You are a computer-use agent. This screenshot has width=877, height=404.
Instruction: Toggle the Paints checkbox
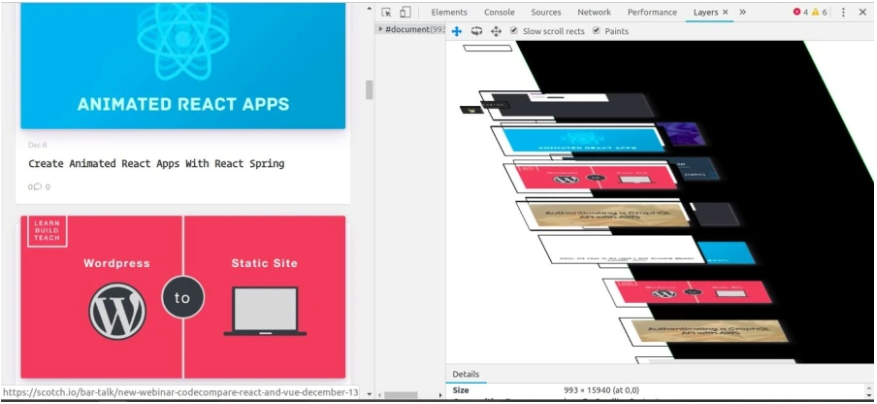[596, 31]
